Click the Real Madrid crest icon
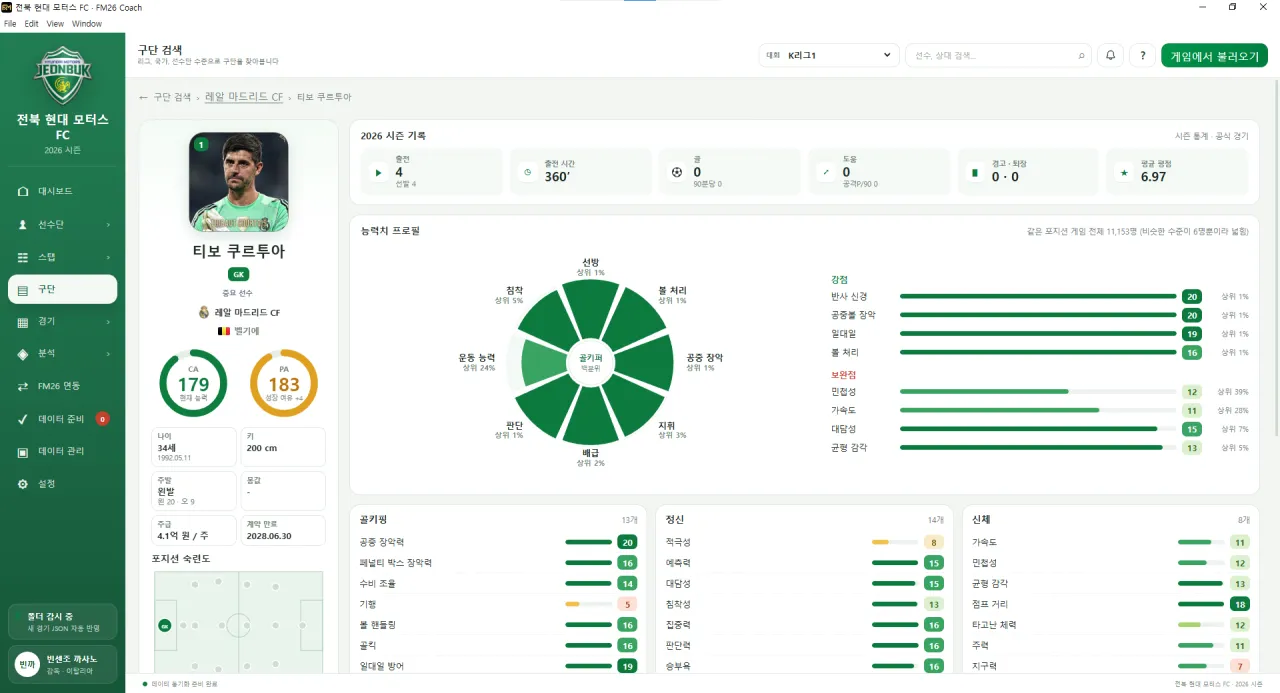Image resolution: width=1280 pixels, height=693 pixels. pyautogui.click(x=204, y=312)
